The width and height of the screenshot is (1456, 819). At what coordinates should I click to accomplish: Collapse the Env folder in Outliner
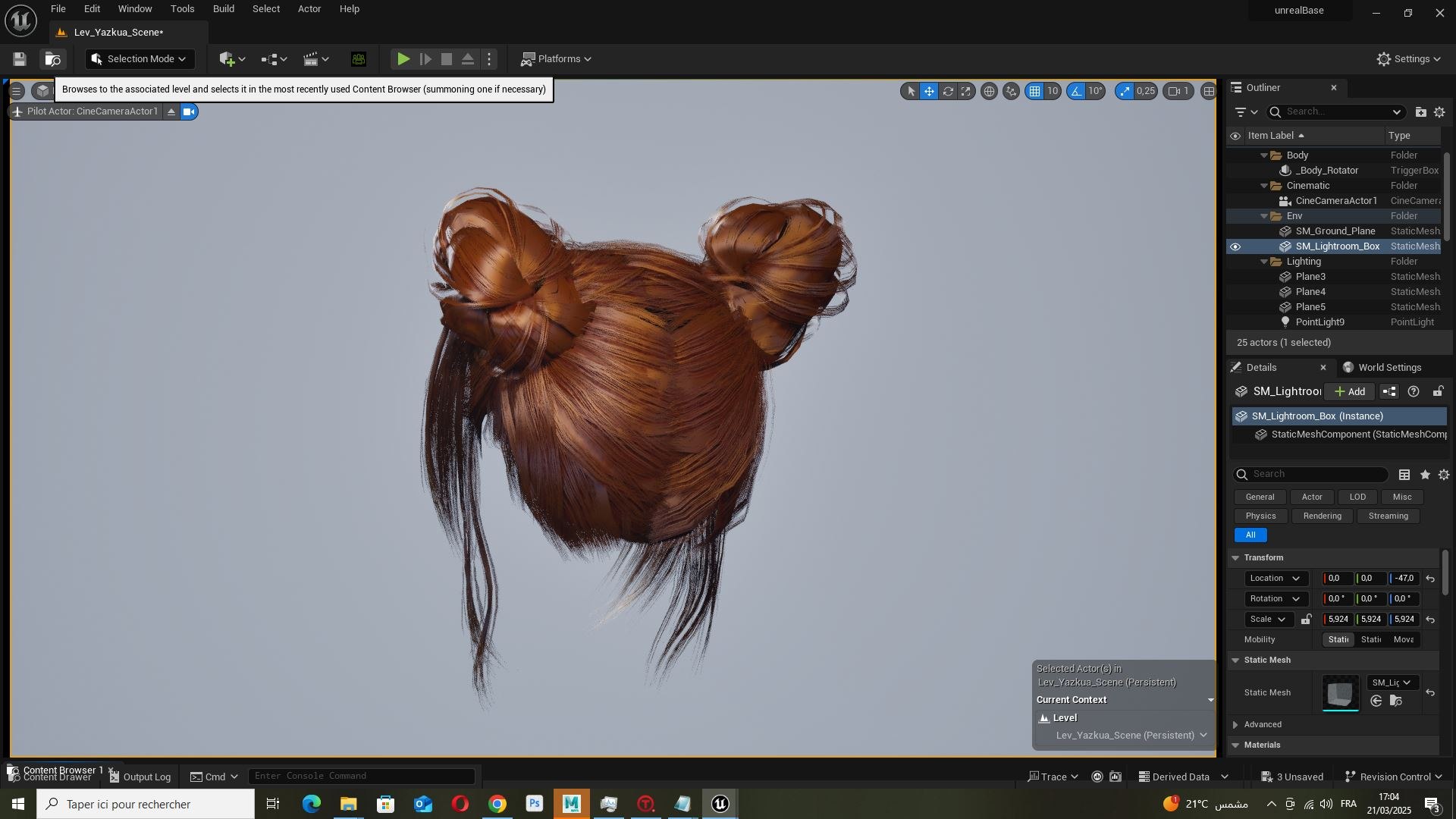[1264, 216]
